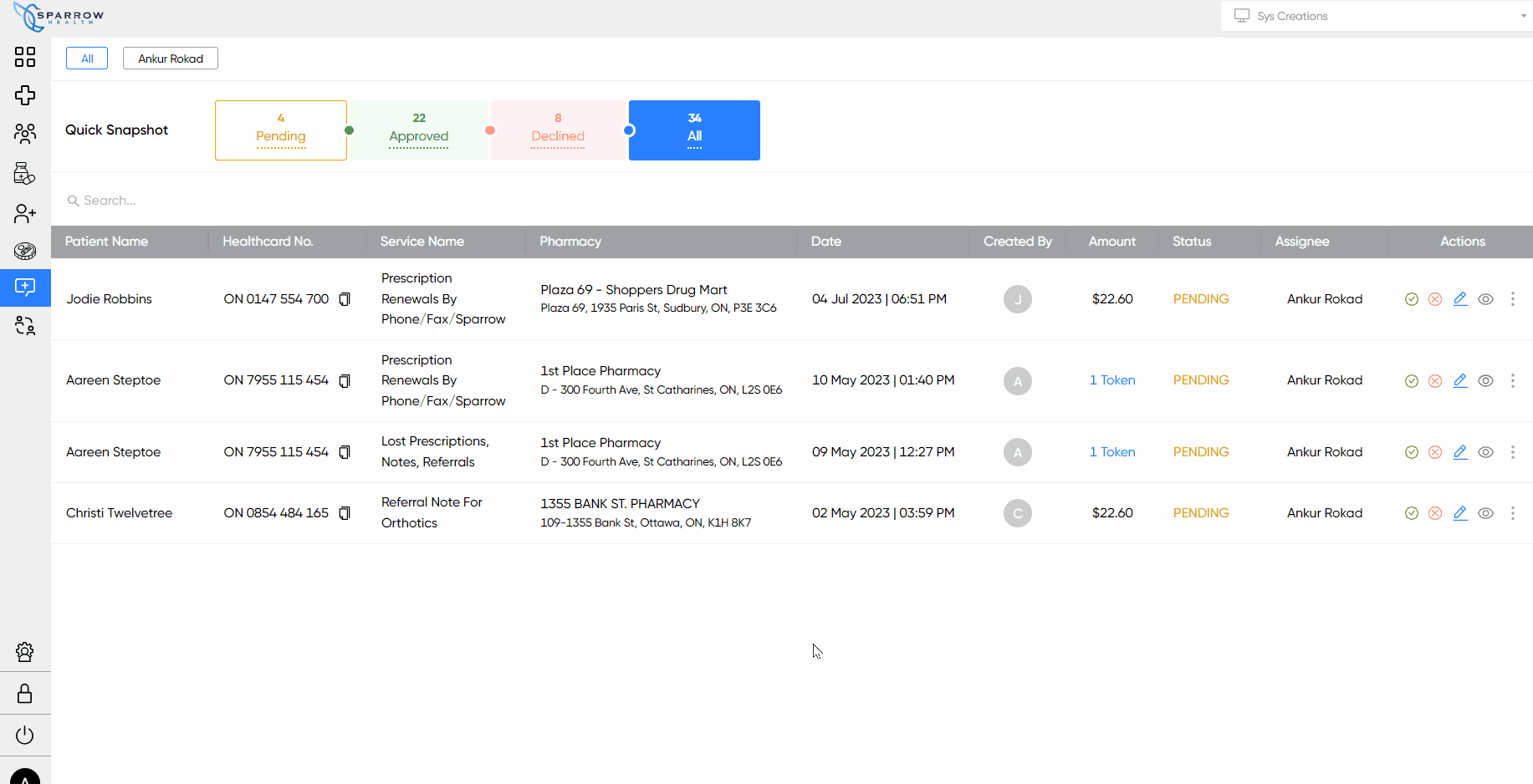Viewport: 1533px width, 784px height.
Task: Select the Approved snapshot tab
Action: 419,130
